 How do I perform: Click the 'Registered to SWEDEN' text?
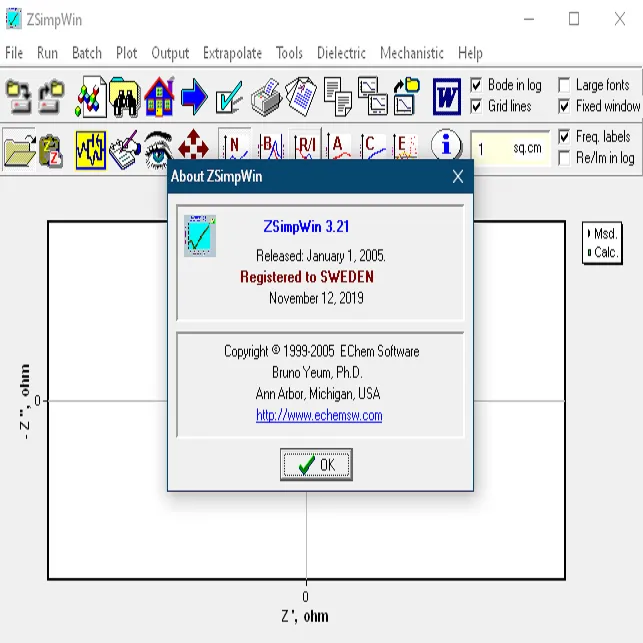point(307,277)
